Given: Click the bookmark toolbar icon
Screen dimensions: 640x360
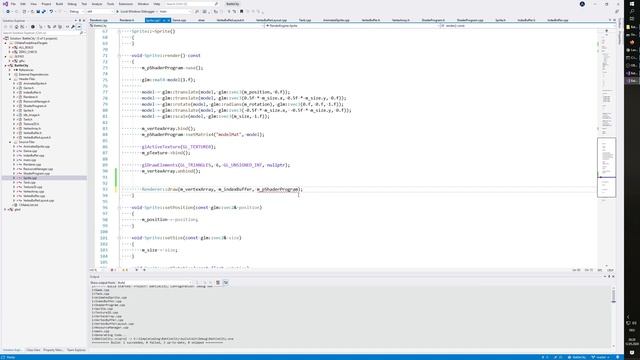Looking at the screenshot, I should point(242,11).
